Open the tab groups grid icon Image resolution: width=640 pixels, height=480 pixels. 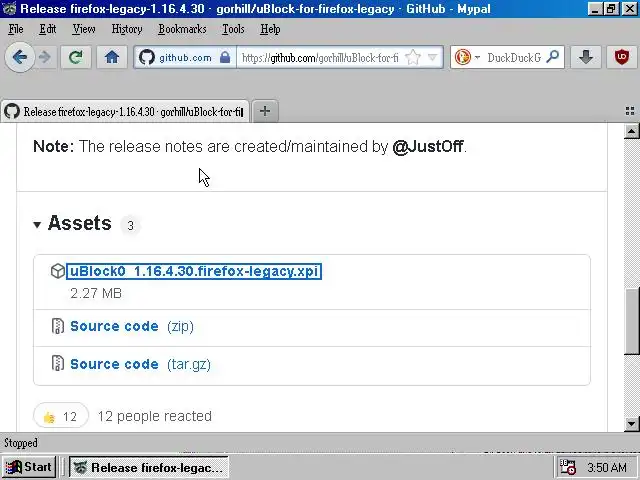pyautogui.click(x=630, y=111)
